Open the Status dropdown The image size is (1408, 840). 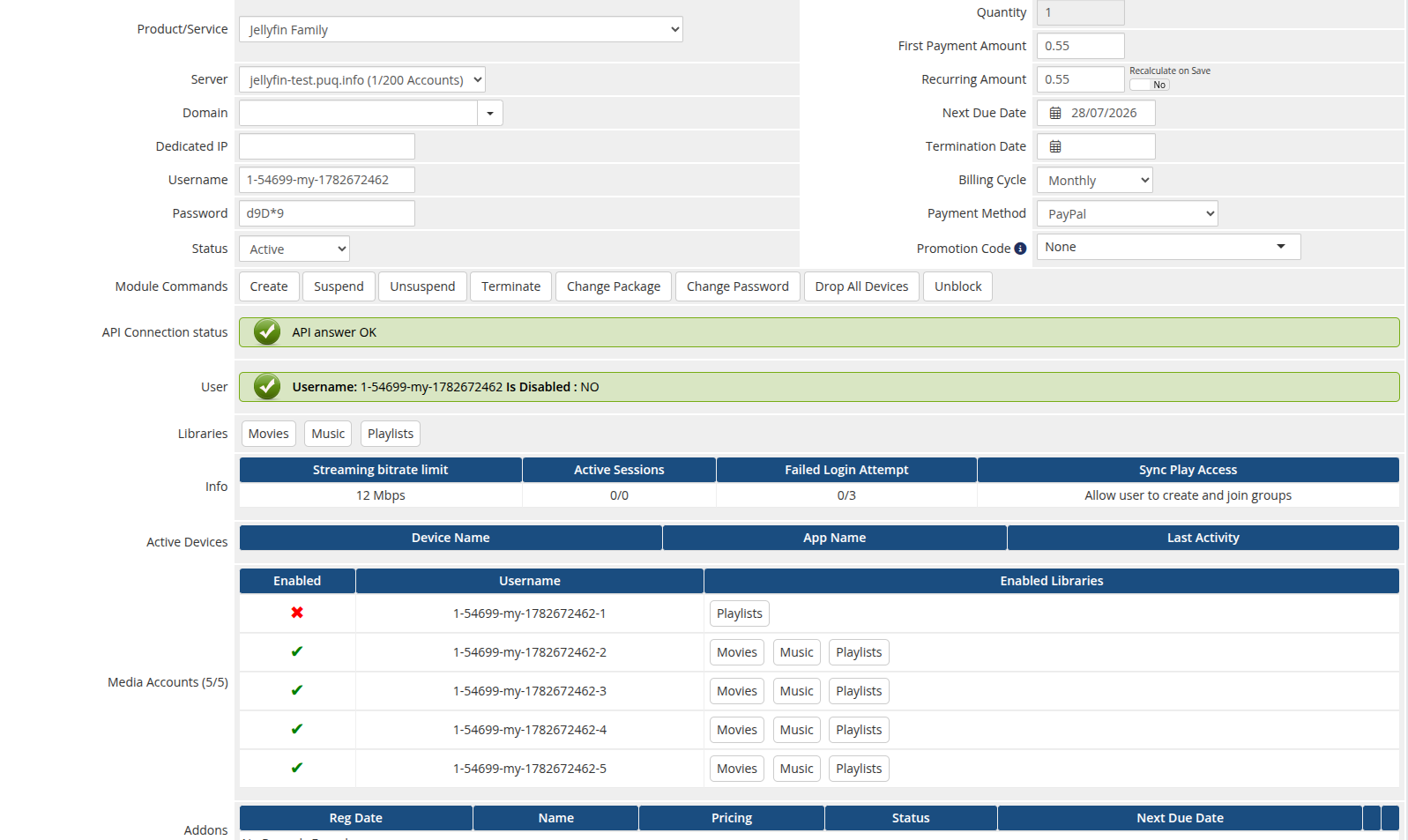294,249
